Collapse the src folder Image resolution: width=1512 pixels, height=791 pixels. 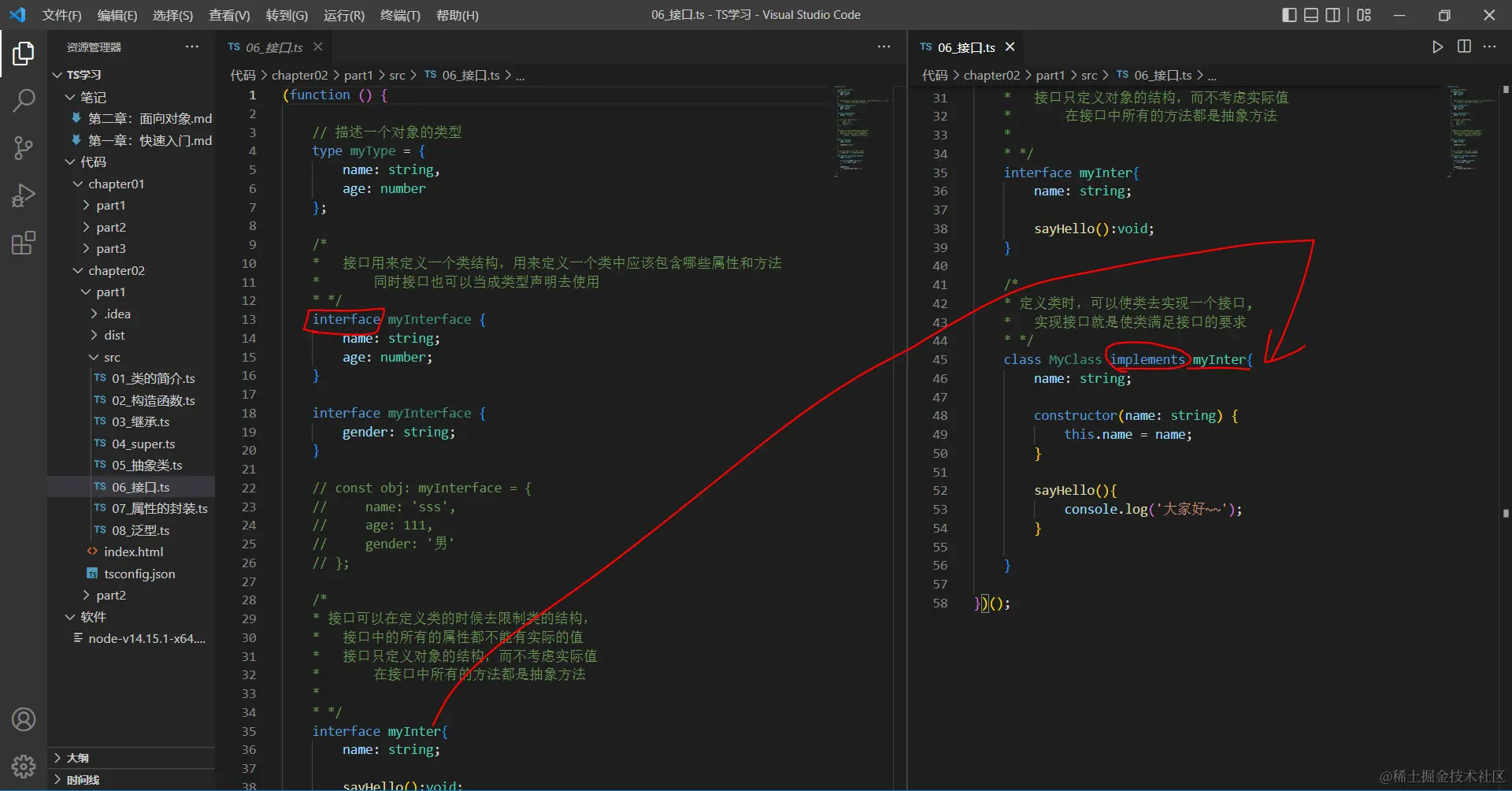131,357
